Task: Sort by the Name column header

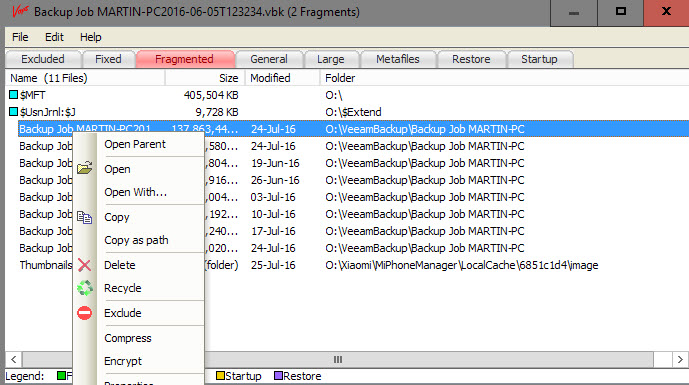Action: (x=85, y=78)
